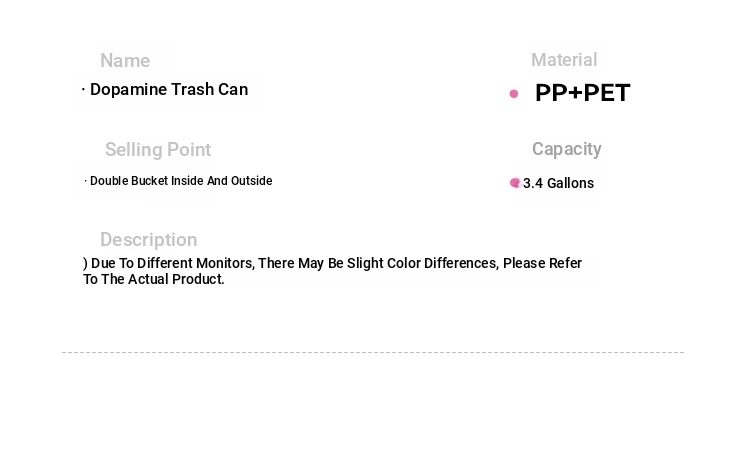The width and height of the screenshot is (750, 451).
Task: Click the Due To Different Monitors sentence
Action: pyautogui.click(x=332, y=271)
